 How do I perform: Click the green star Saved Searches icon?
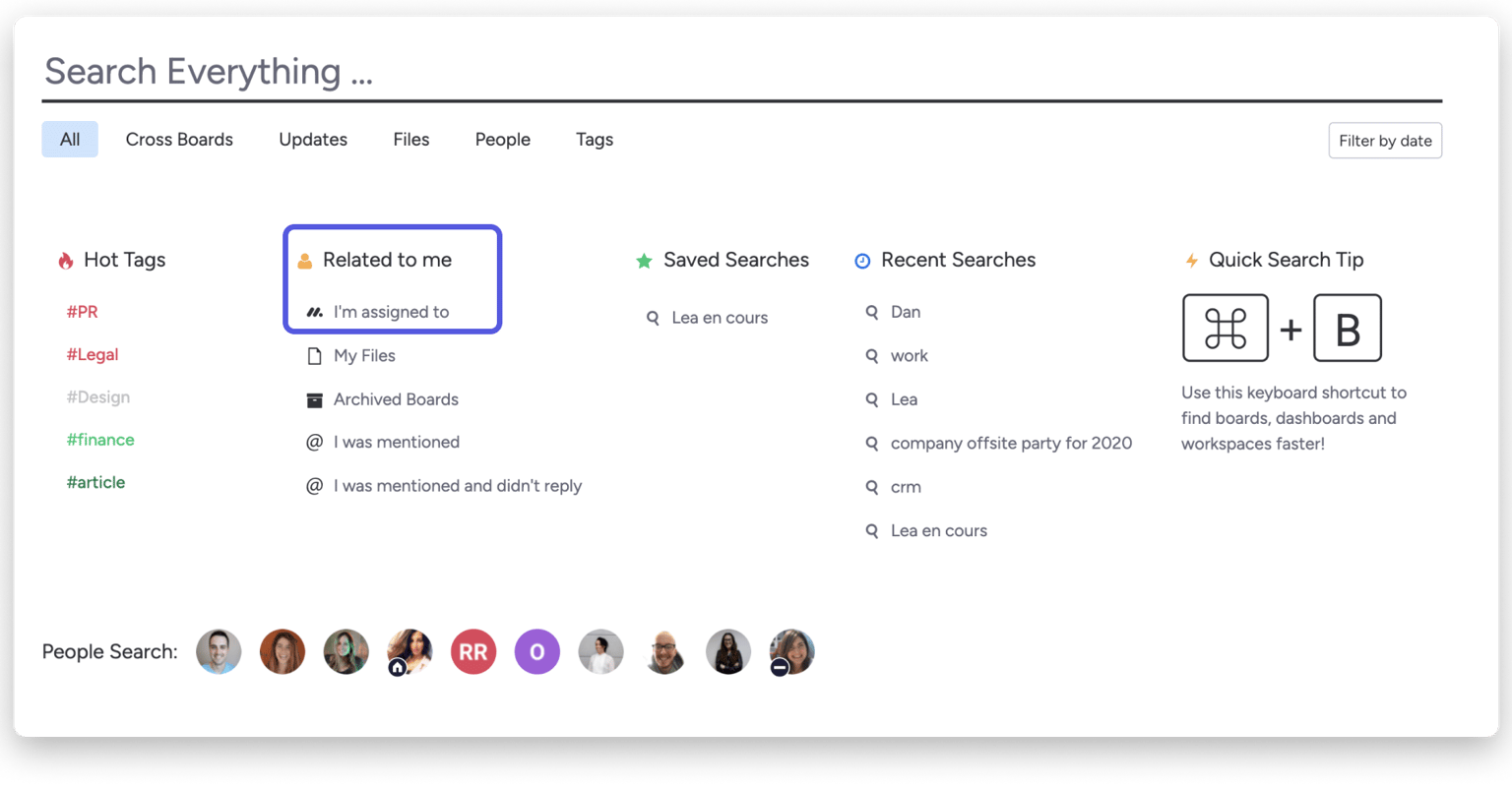click(644, 261)
